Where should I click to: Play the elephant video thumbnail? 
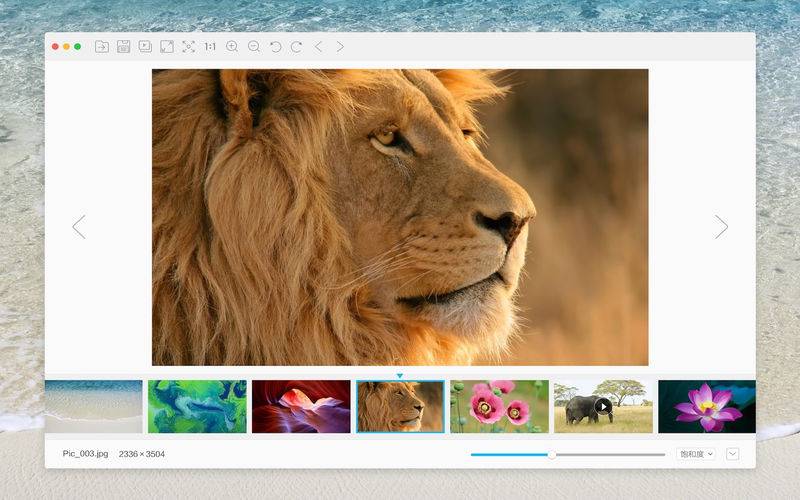click(x=603, y=407)
